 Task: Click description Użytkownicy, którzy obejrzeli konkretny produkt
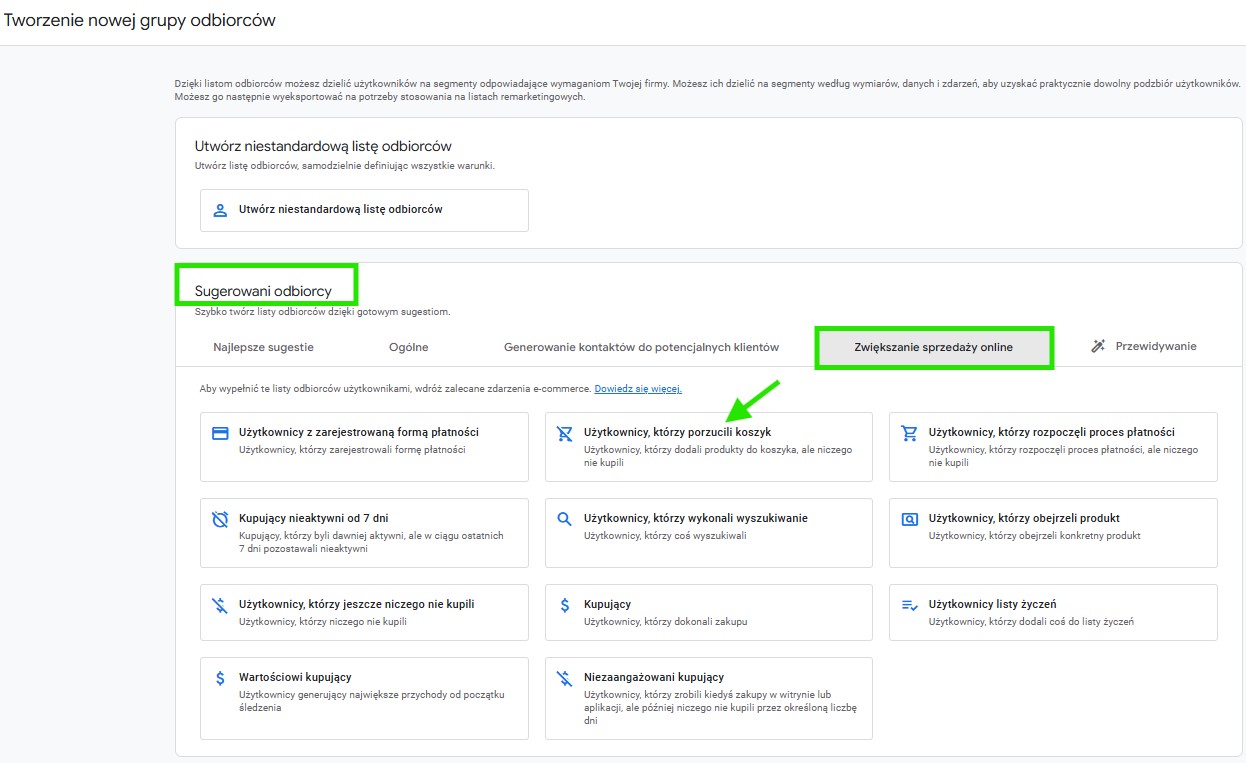tap(1034, 536)
